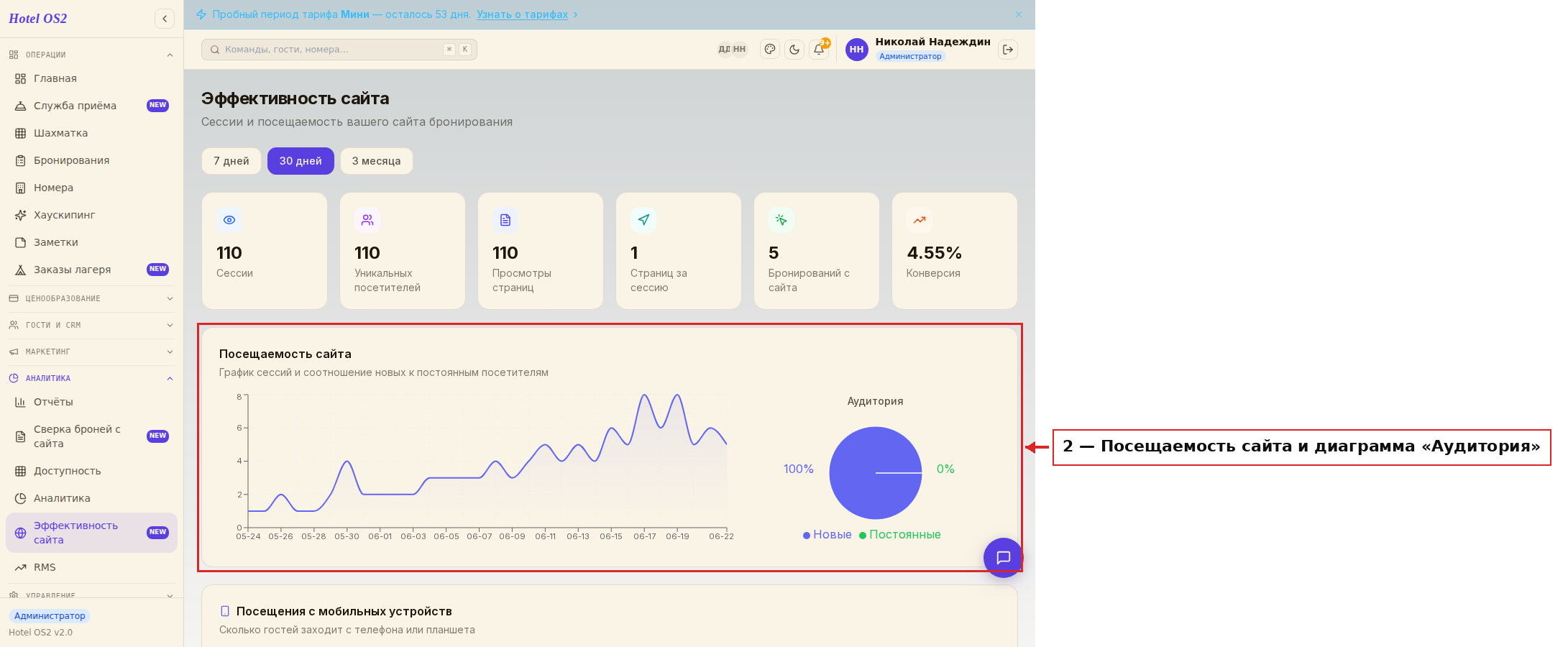This screenshot has height=647, width=1568.
Task: Expand the Гости и CRM section
Action: click(91, 325)
